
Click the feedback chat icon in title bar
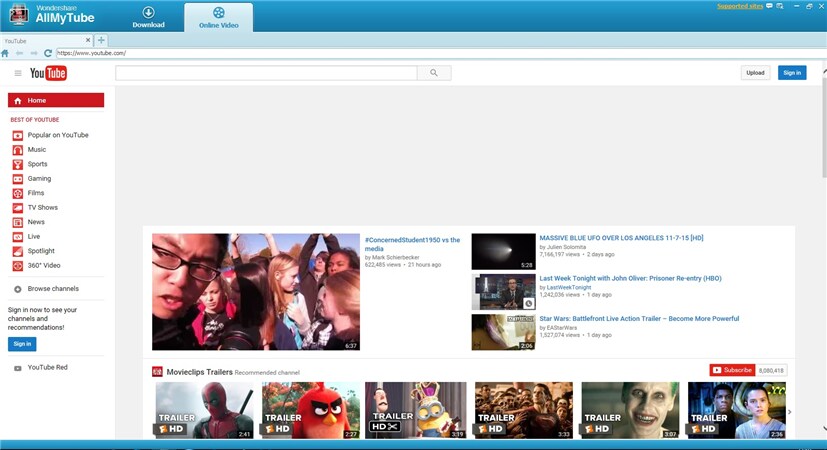pos(770,6)
